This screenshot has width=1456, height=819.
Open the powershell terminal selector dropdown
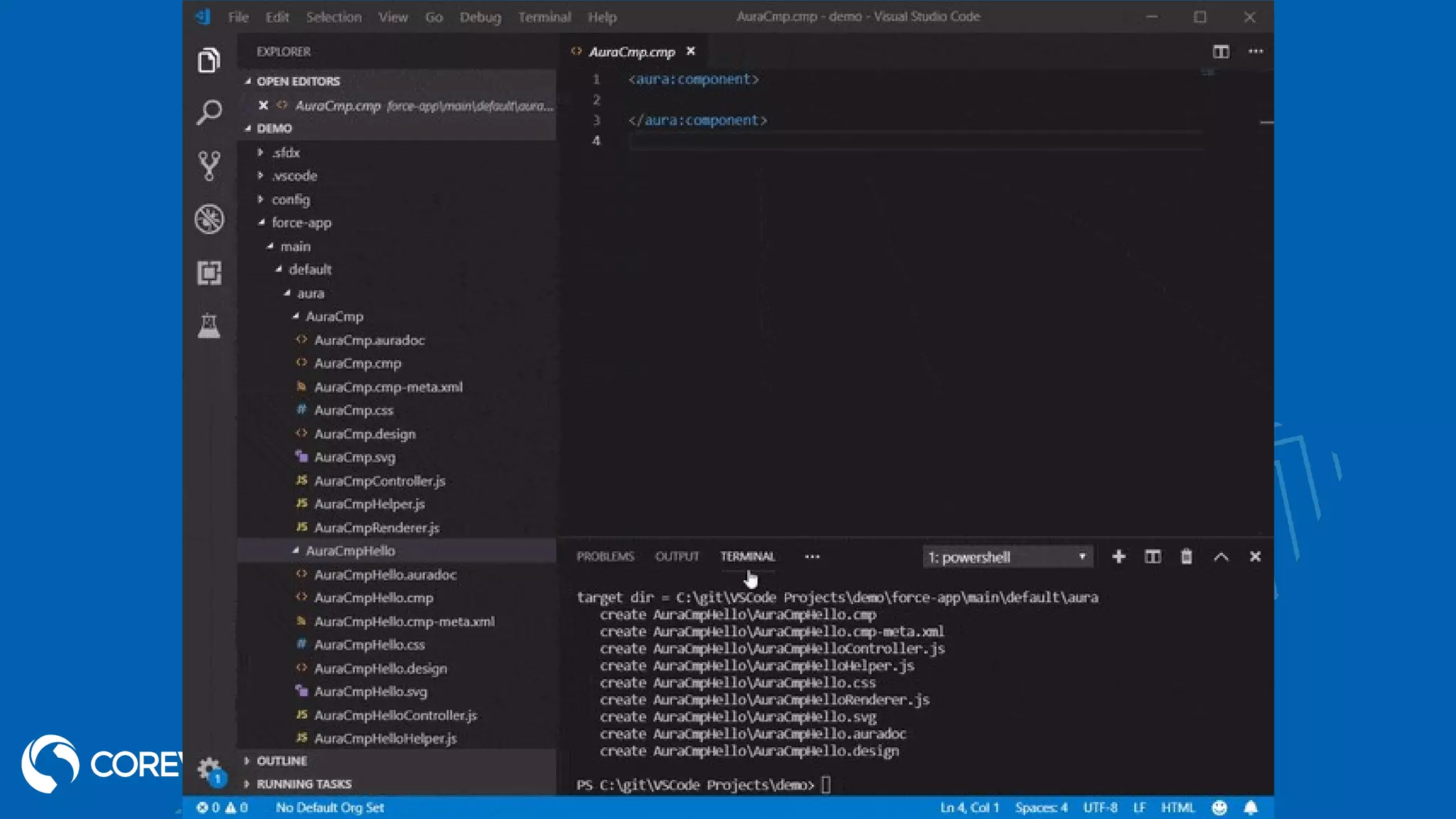coord(1007,557)
